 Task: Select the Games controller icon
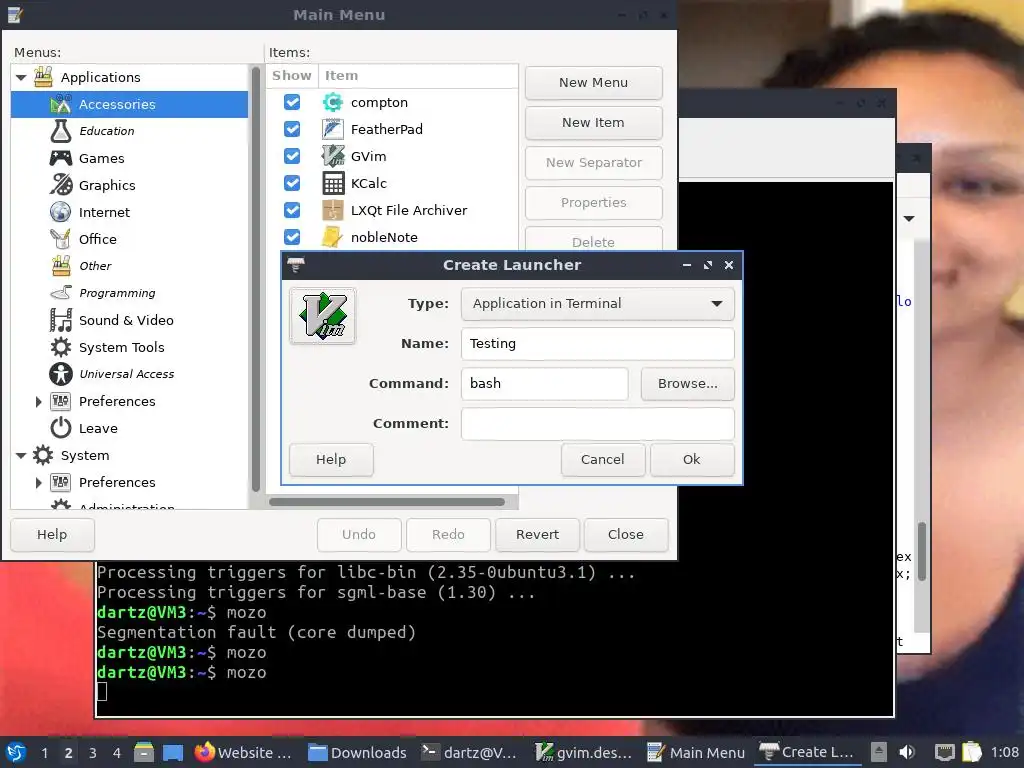pyautogui.click(x=61, y=158)
